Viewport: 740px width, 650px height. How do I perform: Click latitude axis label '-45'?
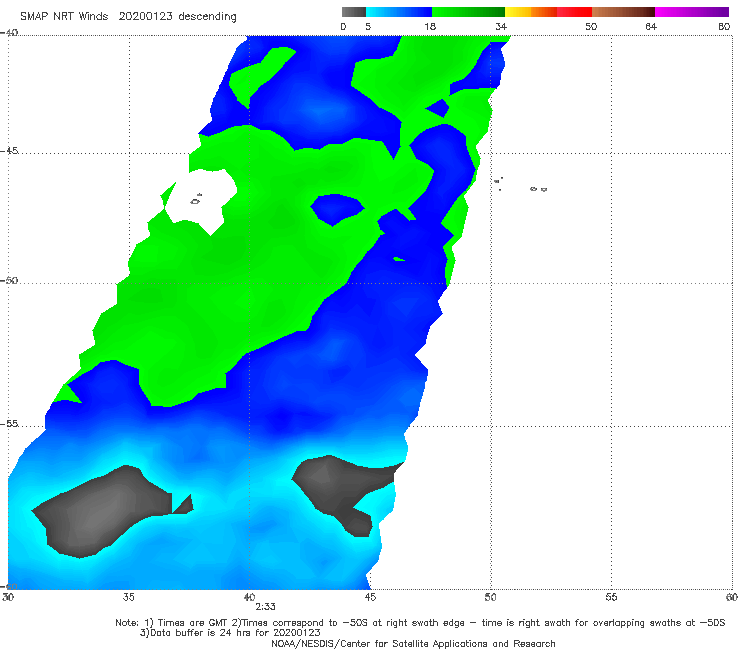(x=9, y=151)
